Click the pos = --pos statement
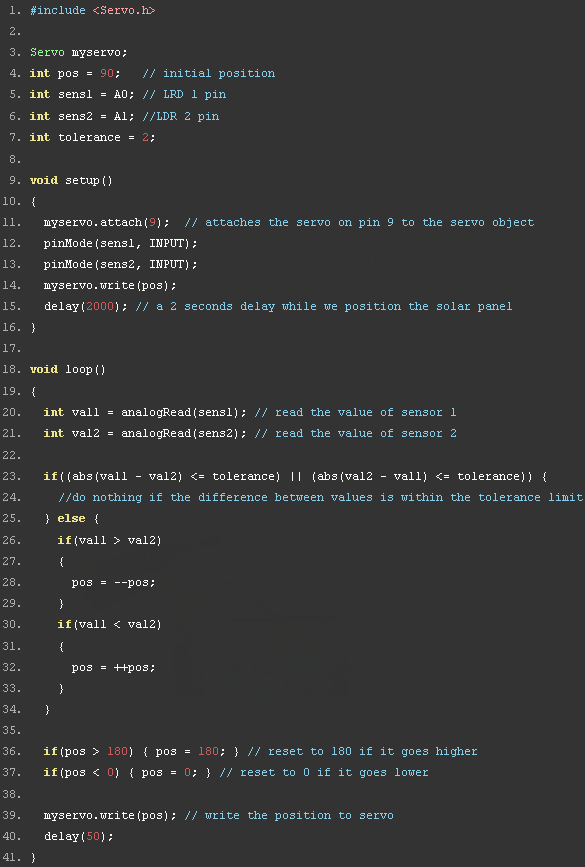This screenshot has height=867, width=585. click(x=113, y=582)
